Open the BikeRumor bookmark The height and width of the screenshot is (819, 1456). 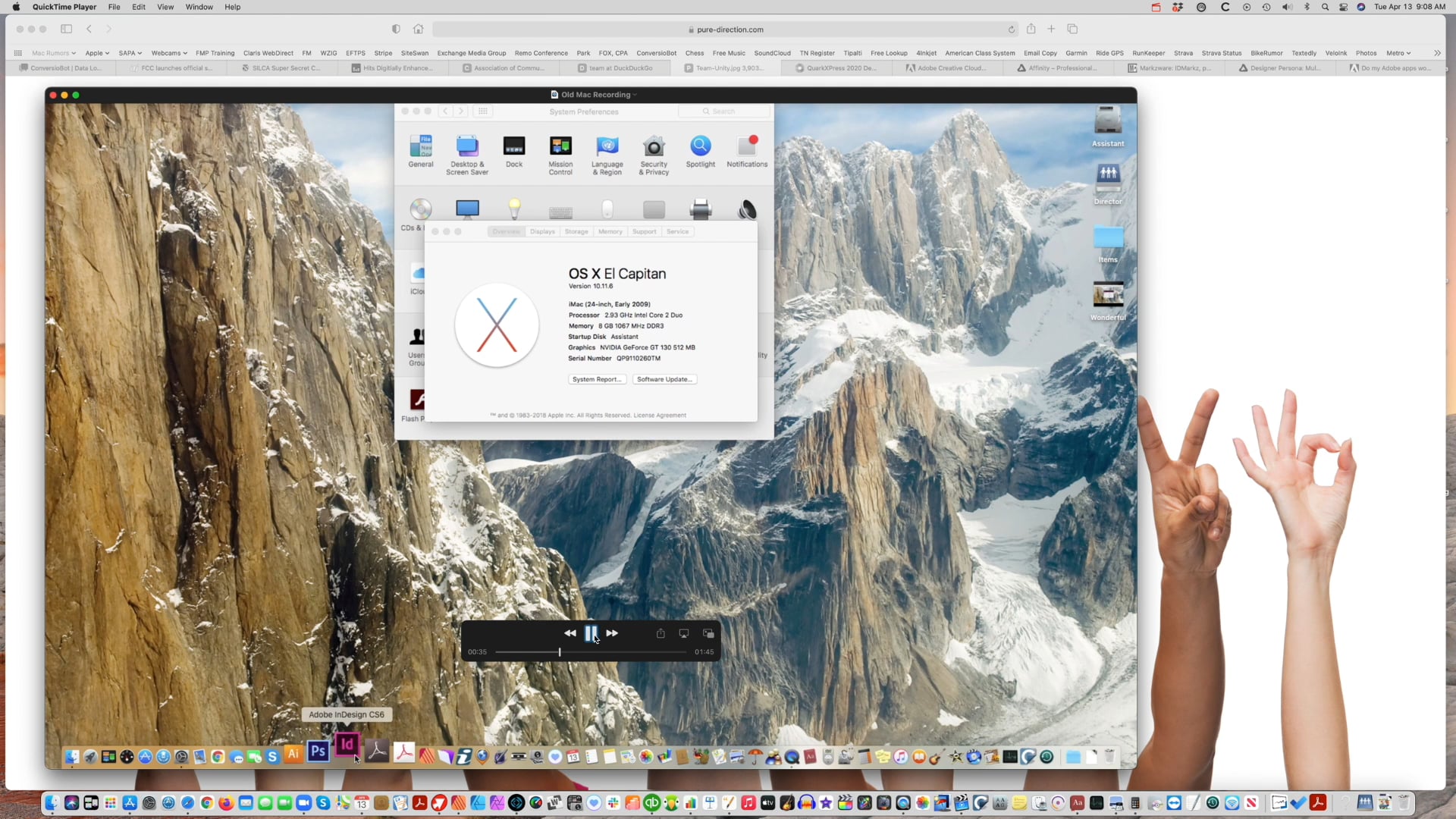click(x=1266, y=53)
